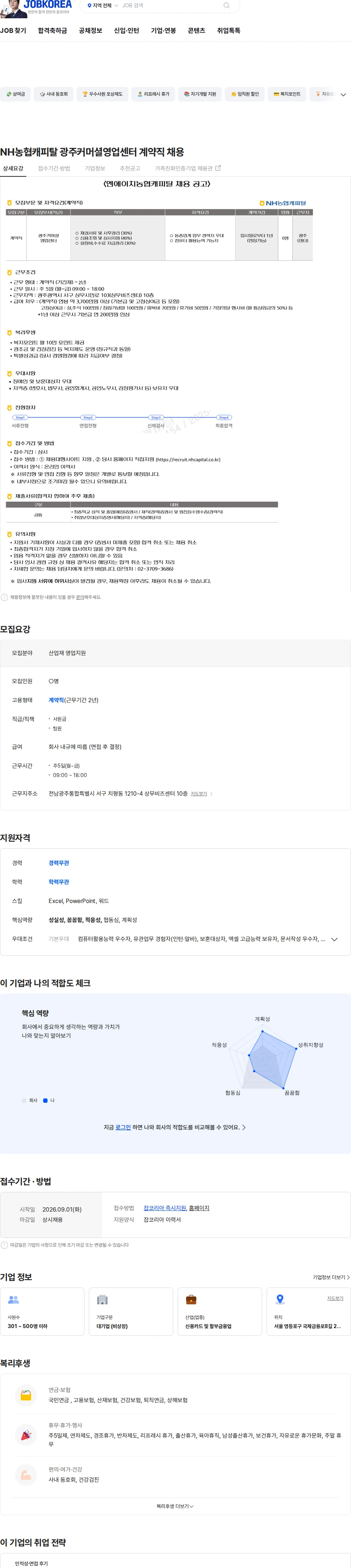This screenshot has height=1568, width=351.
Task: Click the info icon beside 마감일 notice
Action: (4, 1245)
